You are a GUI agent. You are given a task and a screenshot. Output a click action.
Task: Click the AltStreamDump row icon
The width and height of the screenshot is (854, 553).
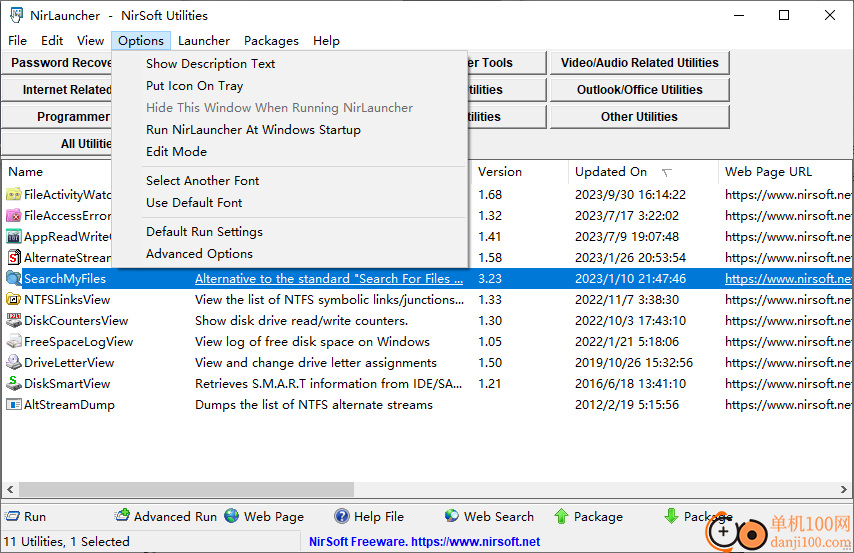coord(14,405)
